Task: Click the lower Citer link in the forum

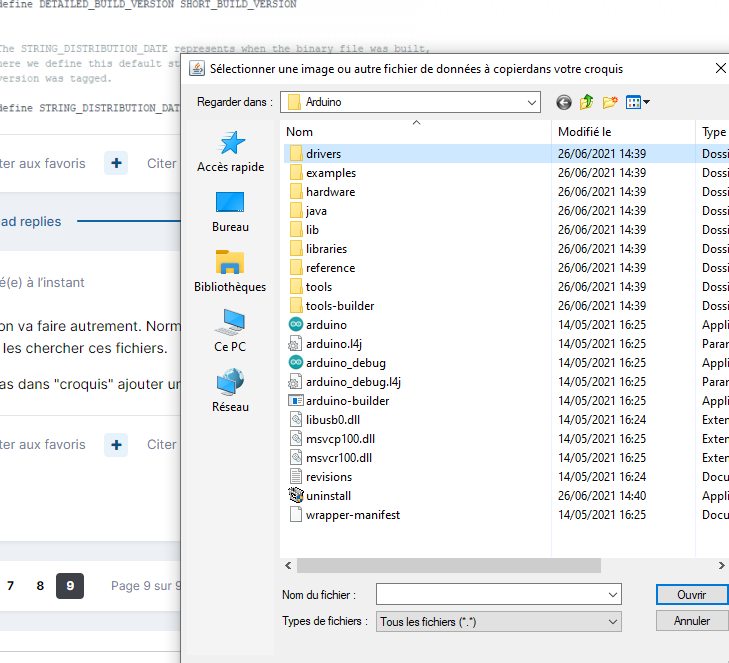Action: [161, 444]
